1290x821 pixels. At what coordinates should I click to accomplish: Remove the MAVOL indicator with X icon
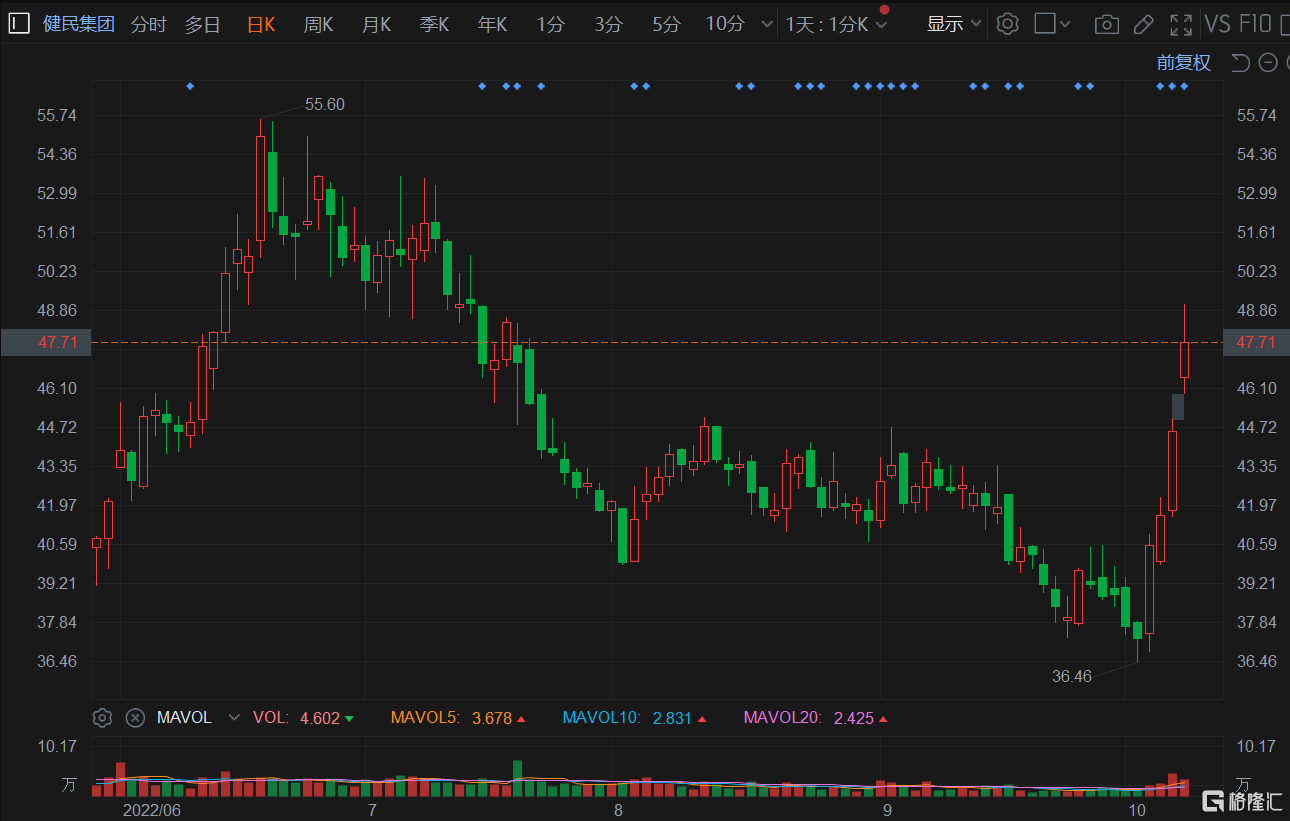tap(135, 717)
